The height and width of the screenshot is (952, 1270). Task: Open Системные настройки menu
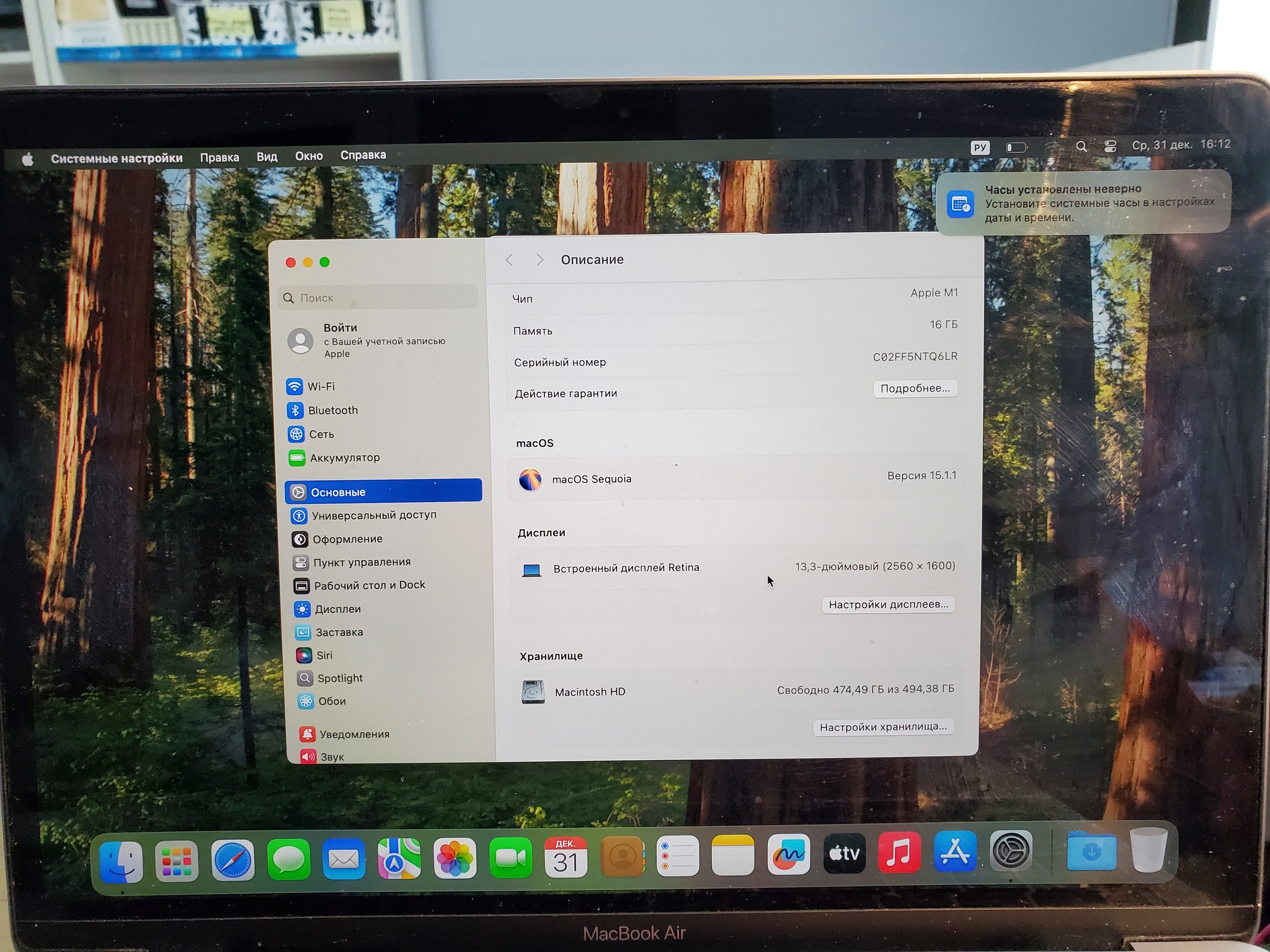tap(117, 159)
